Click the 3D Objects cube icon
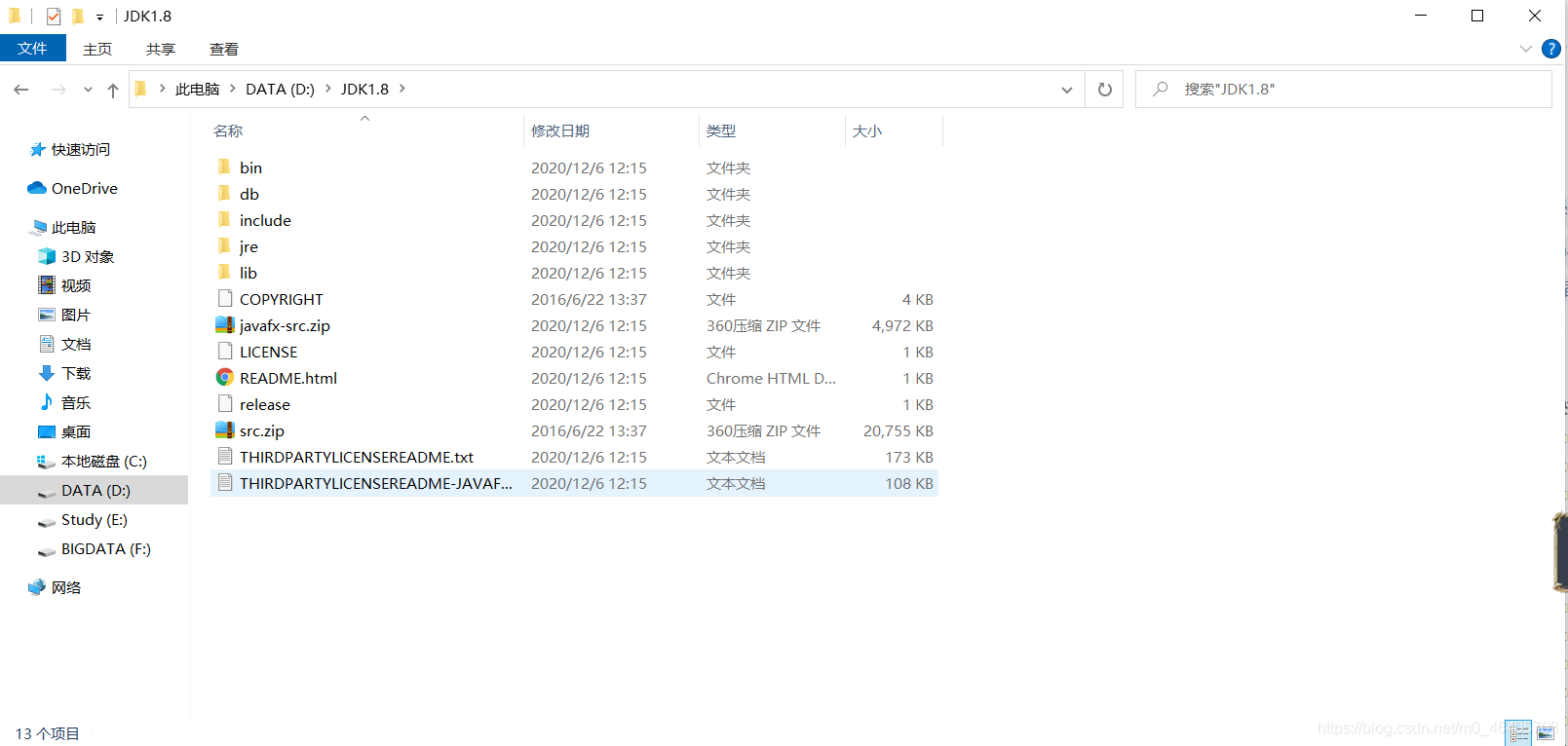The height and width of the screenshot is (746, 1568). 47,256
